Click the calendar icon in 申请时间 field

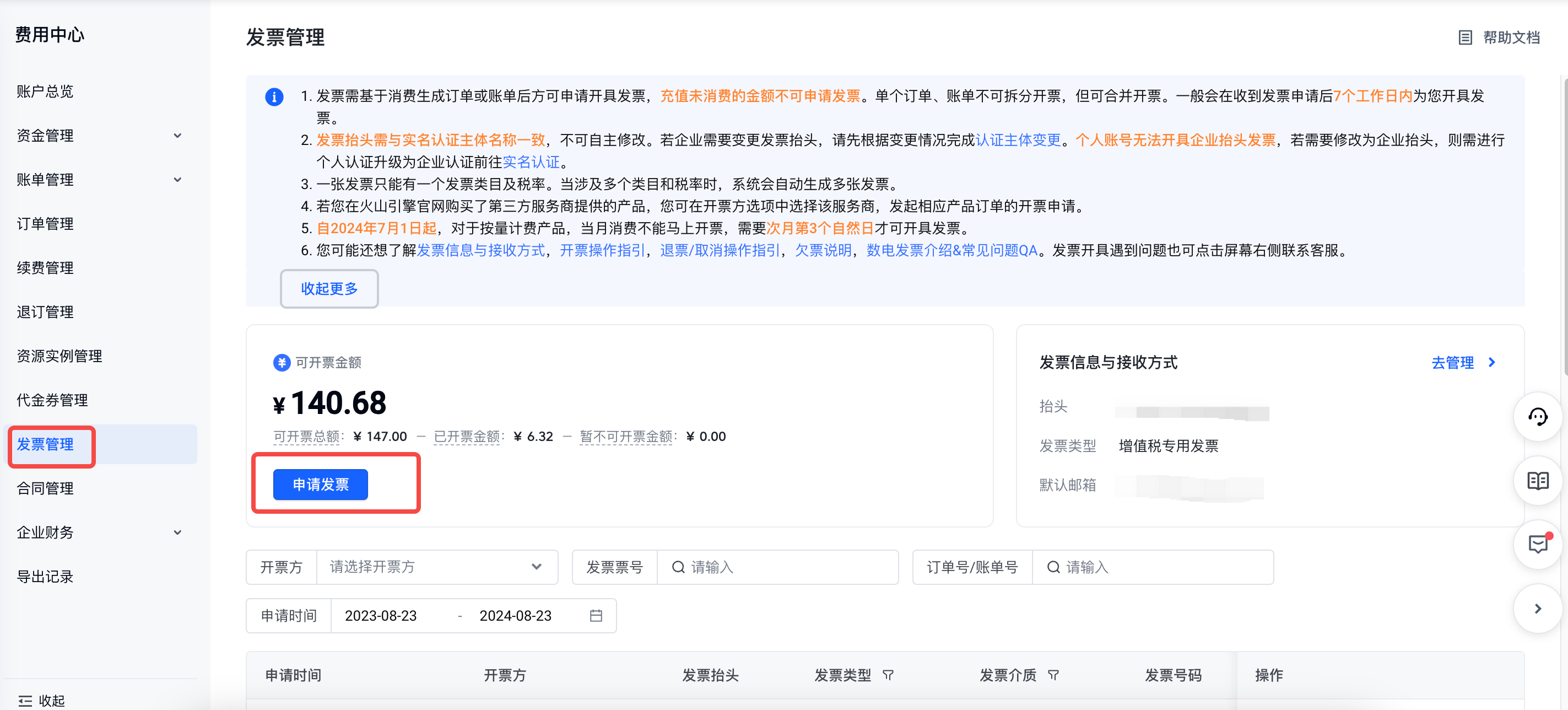point(596,616)
